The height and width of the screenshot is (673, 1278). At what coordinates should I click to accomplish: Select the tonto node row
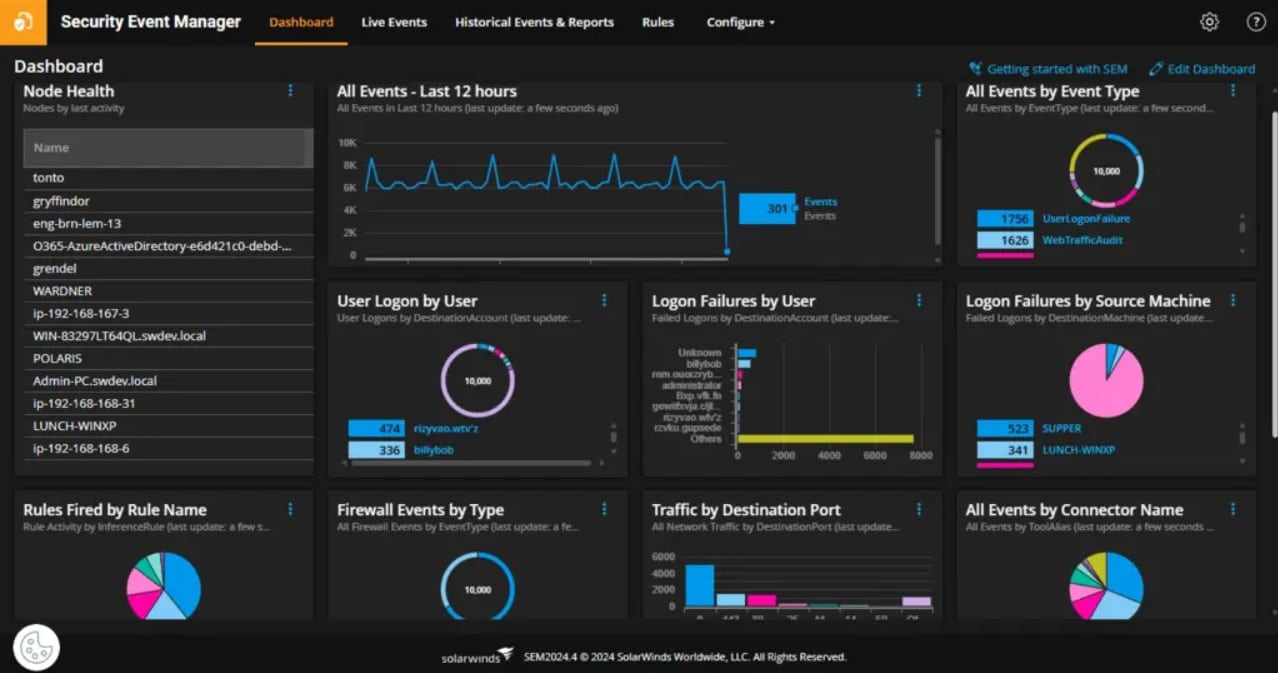(x=168, y=178)
